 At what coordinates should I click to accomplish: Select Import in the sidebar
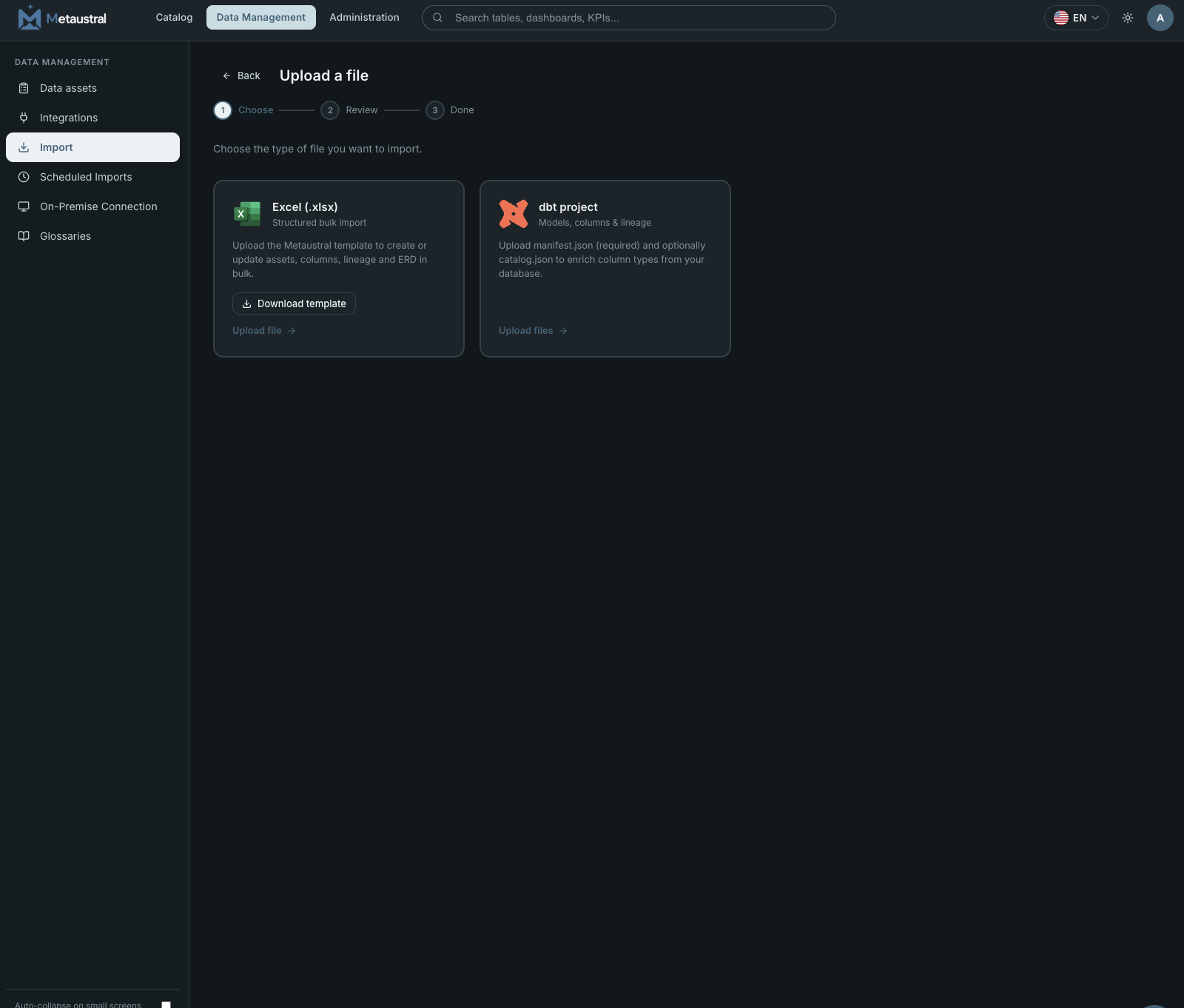coord(92,147)
